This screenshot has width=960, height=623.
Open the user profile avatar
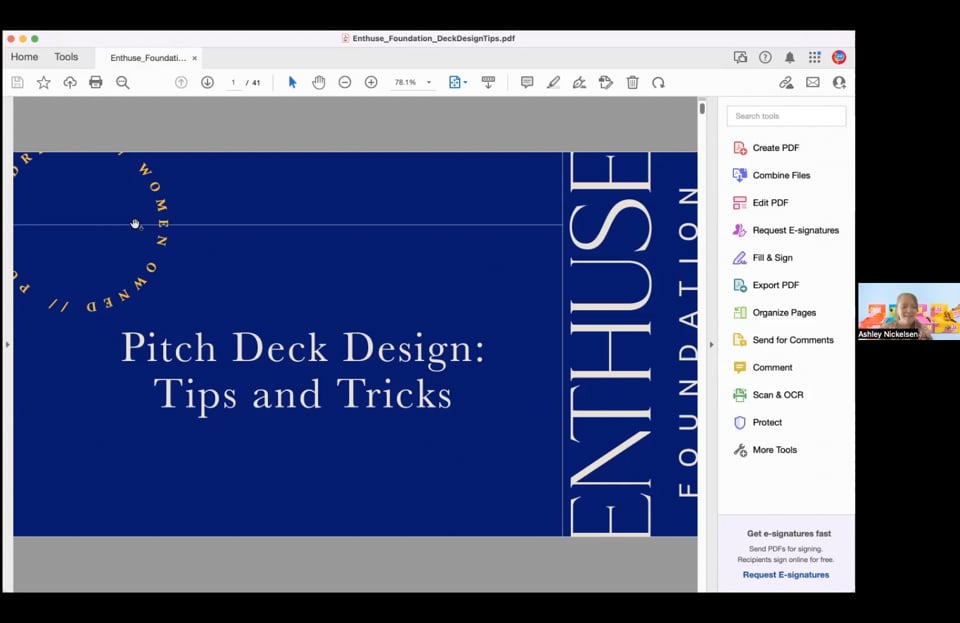839,58
